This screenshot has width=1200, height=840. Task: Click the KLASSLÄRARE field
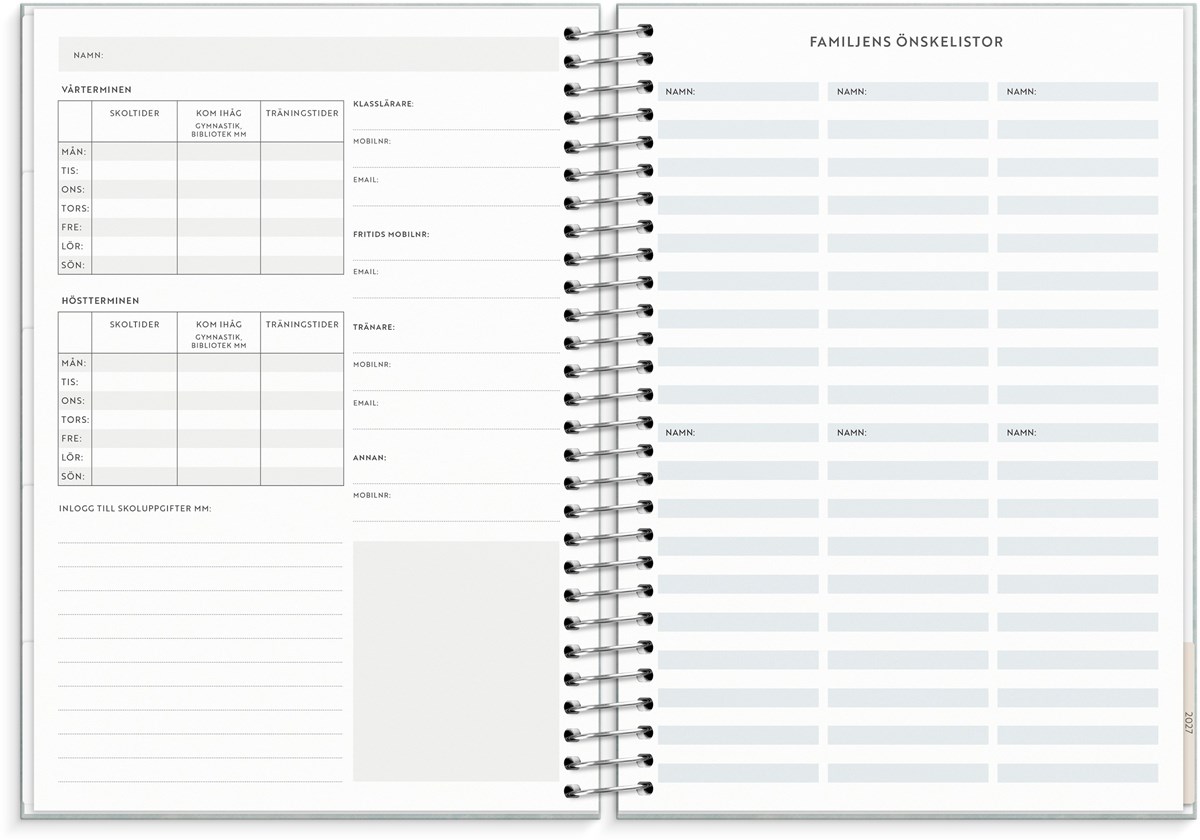coord(455,118)
